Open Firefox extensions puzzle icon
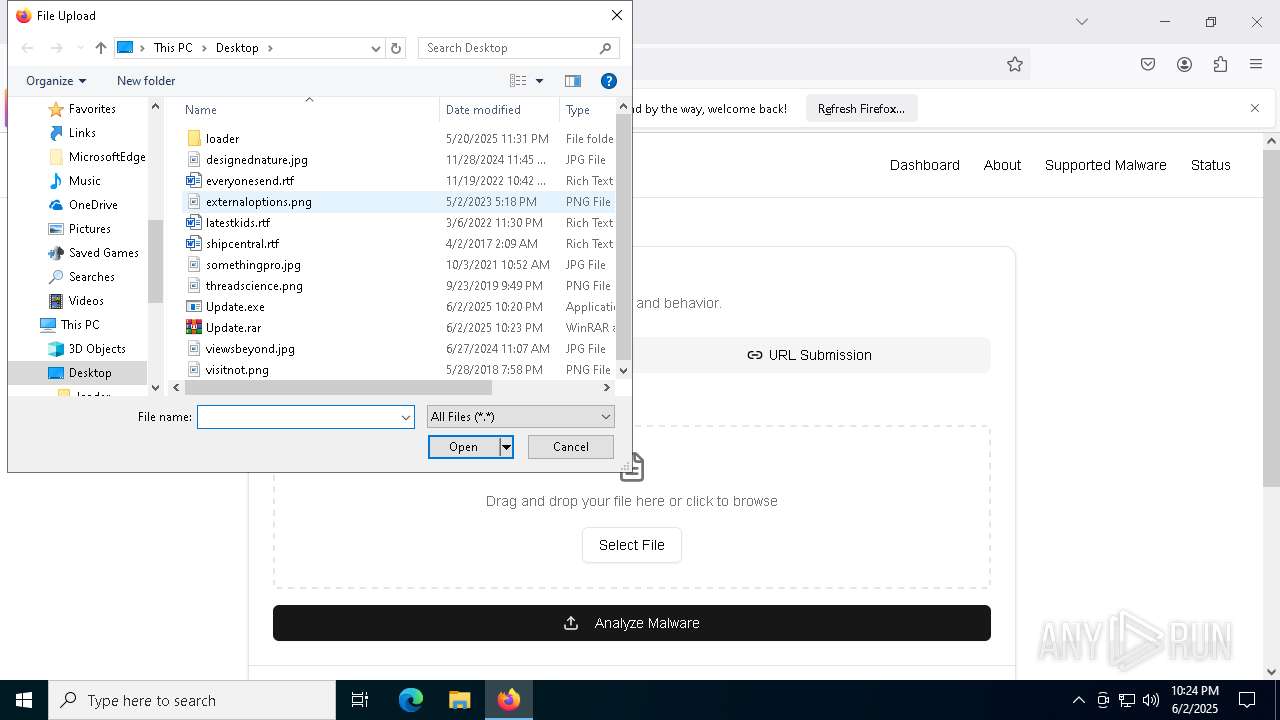 point(1220,64)
